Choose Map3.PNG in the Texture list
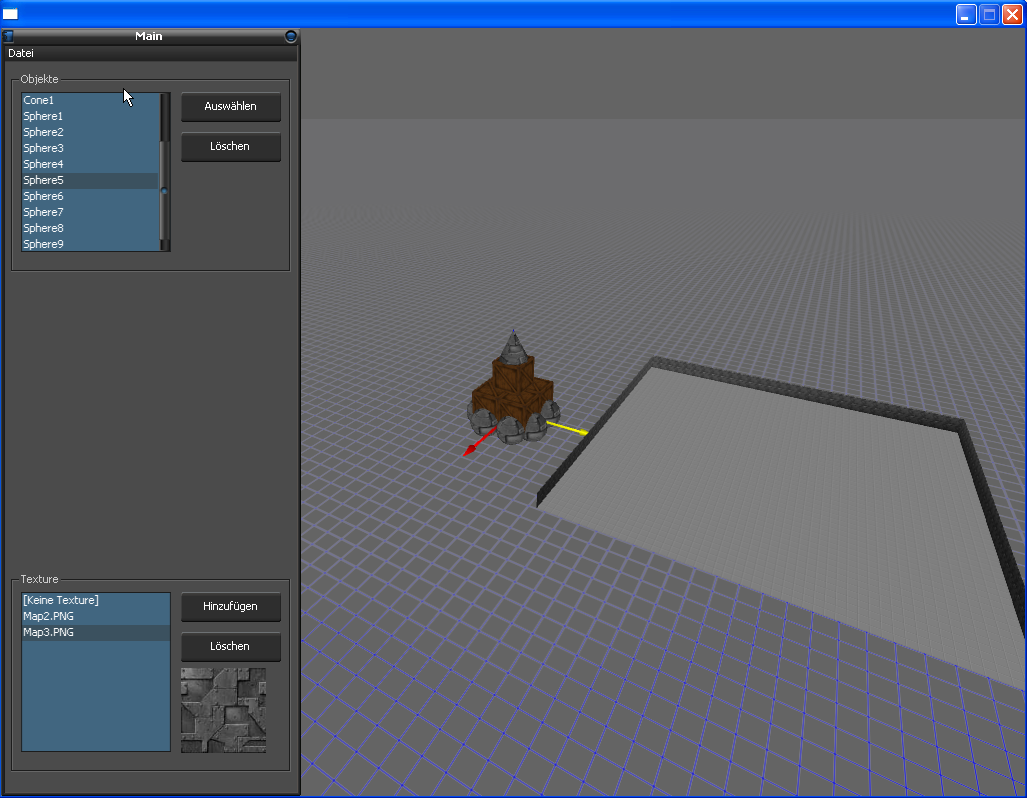This screenshot has height=798, width=1027. pos(96,632)
